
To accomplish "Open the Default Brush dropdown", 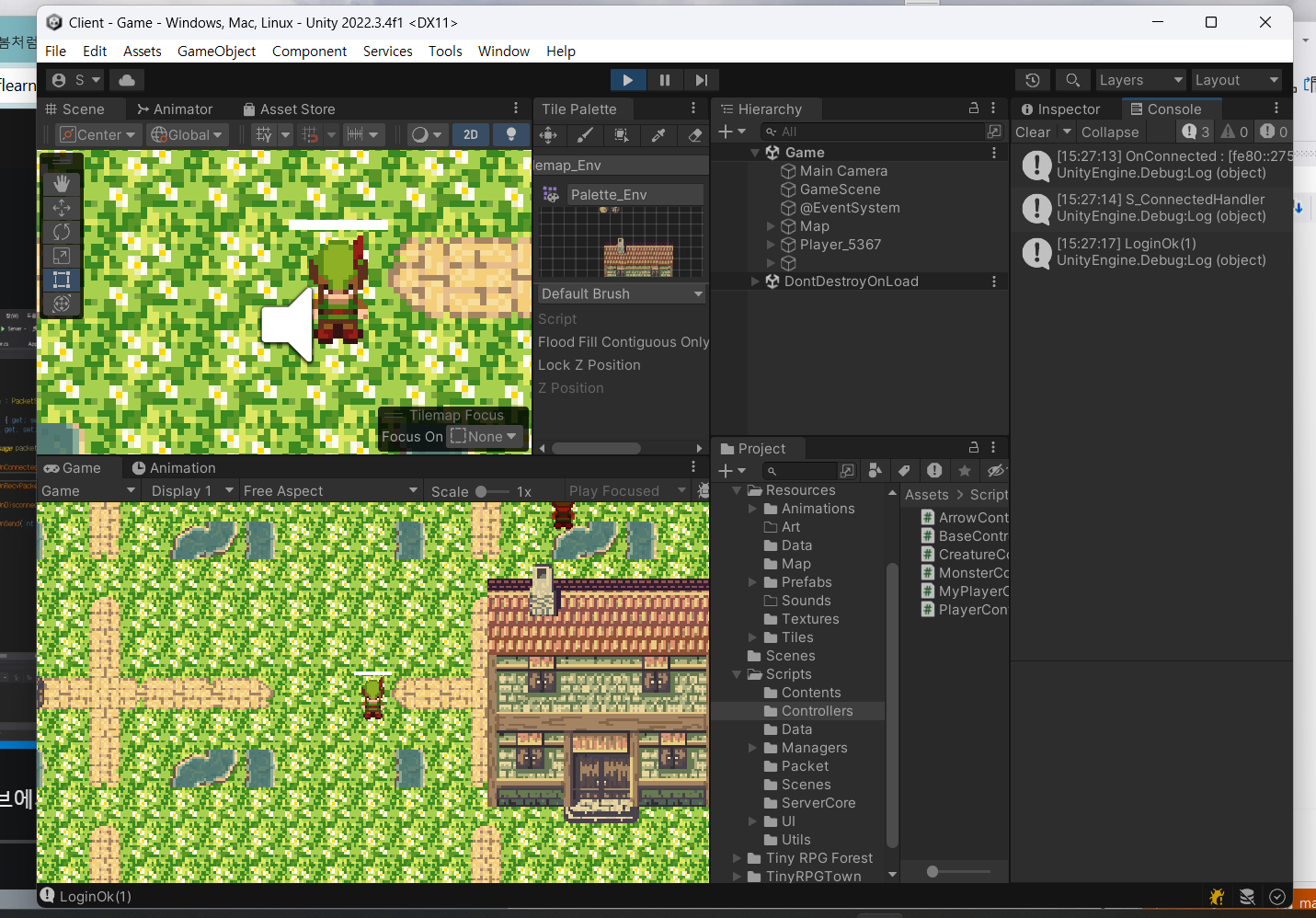I will [622, 293].
